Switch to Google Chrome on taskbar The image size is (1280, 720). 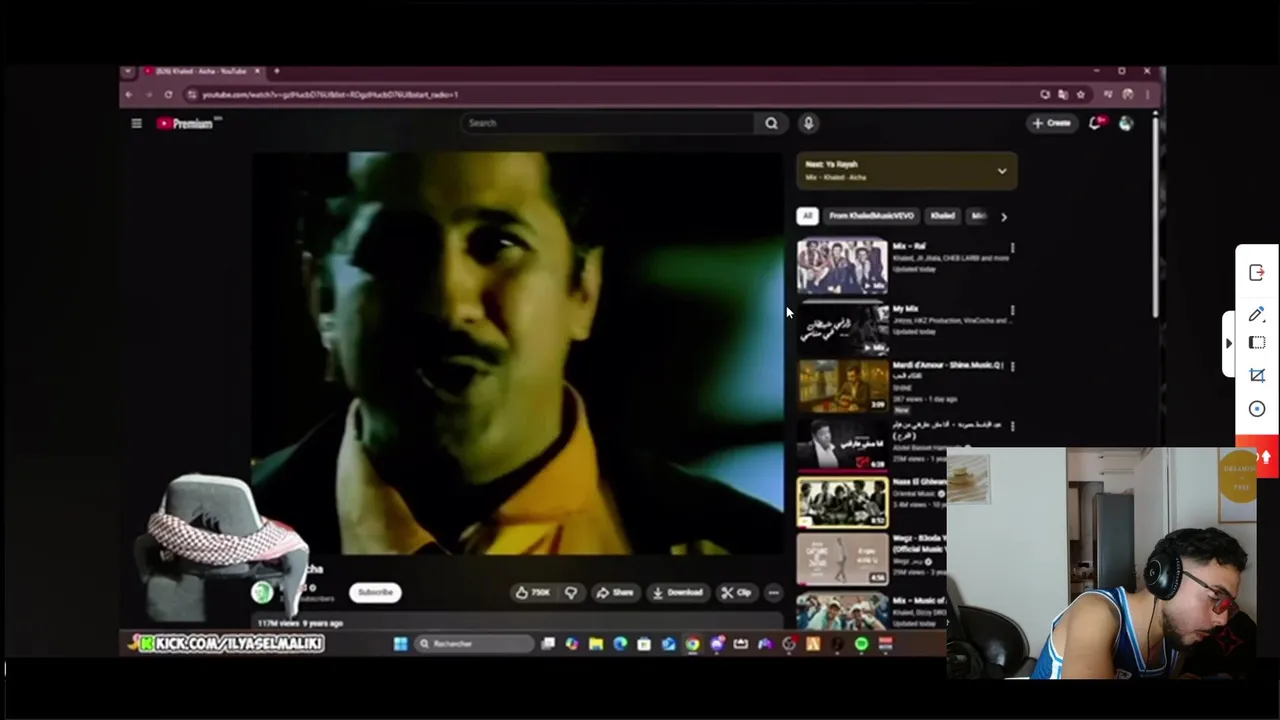point(692,644)
